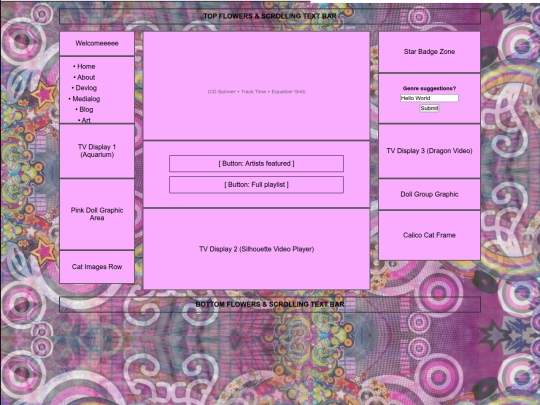This screenshot has height=405, width=540.
Task: Click the Artists featured button
Action: point(256,164)
